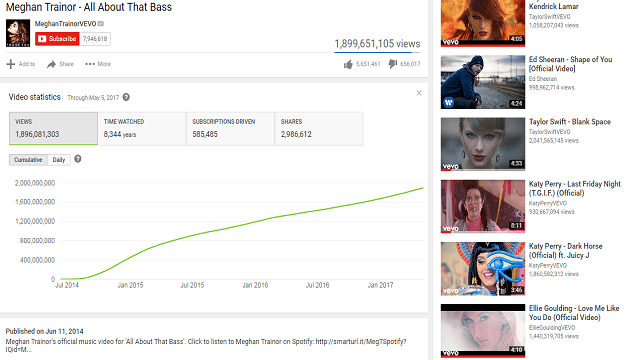Click the TaylorSwiftVEVO channel under Blank Space
This screenshot has width=640, height=360.
(x=550, y=132)
